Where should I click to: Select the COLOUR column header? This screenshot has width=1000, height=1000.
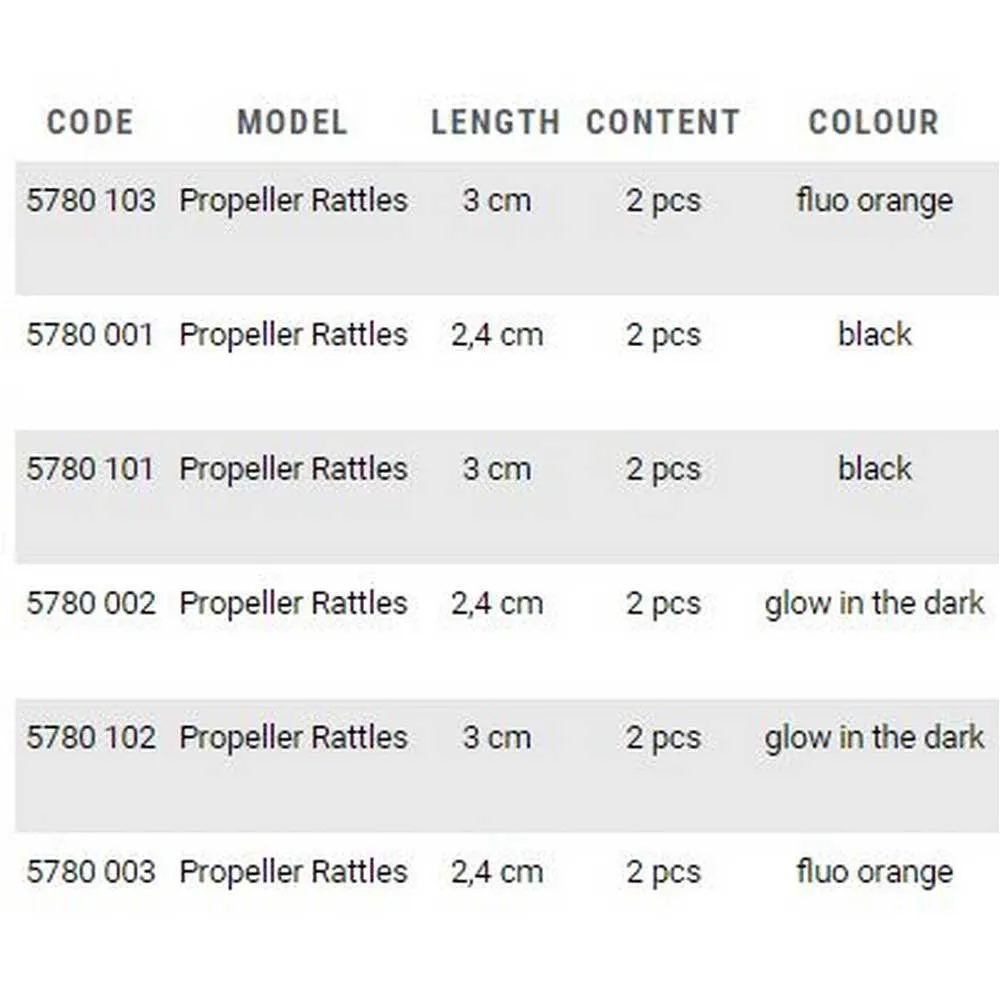tap(874, 122)
